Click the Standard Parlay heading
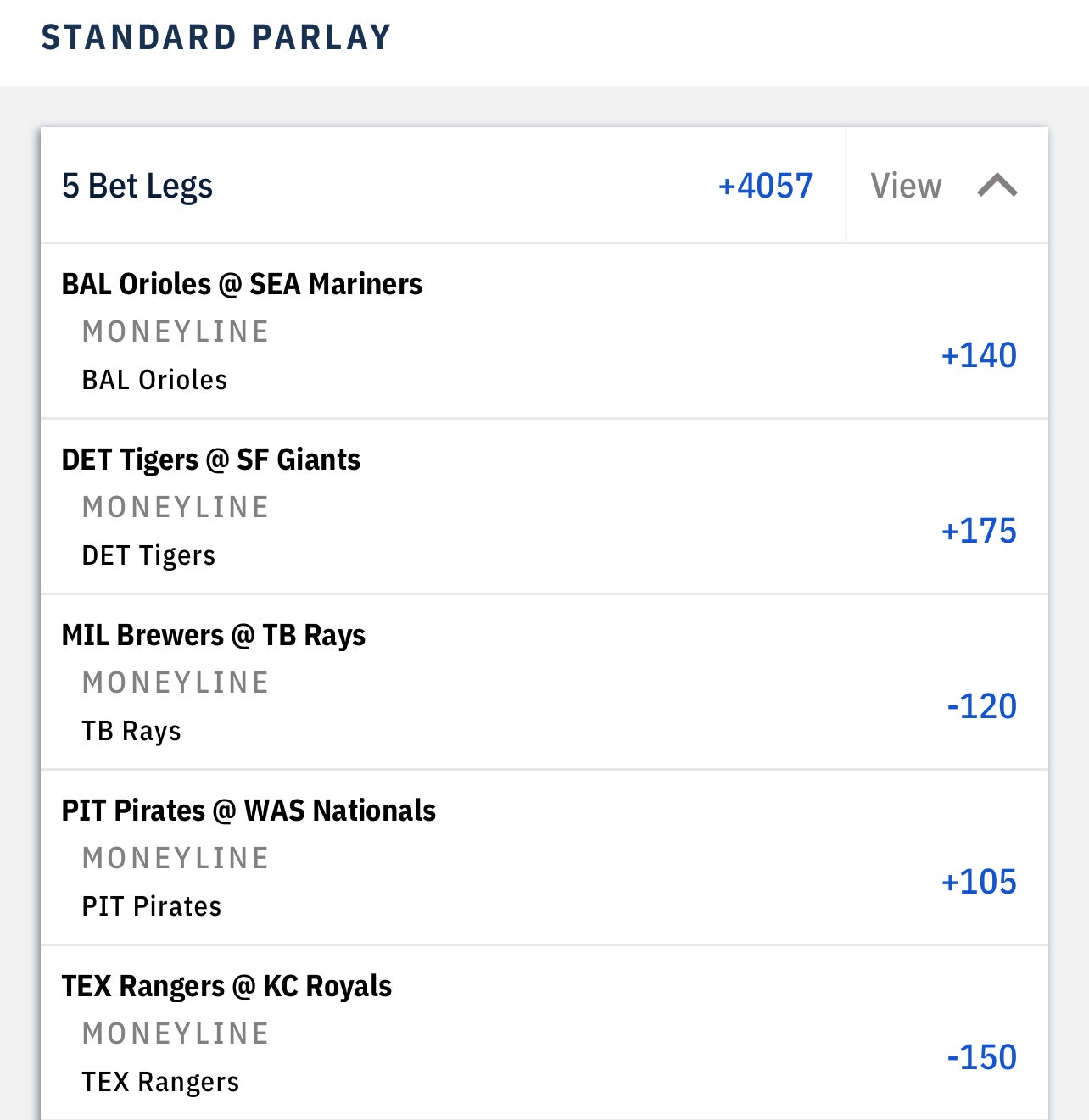The width and height of the screenshot is (1089, 1120). (x=216, y=37)
